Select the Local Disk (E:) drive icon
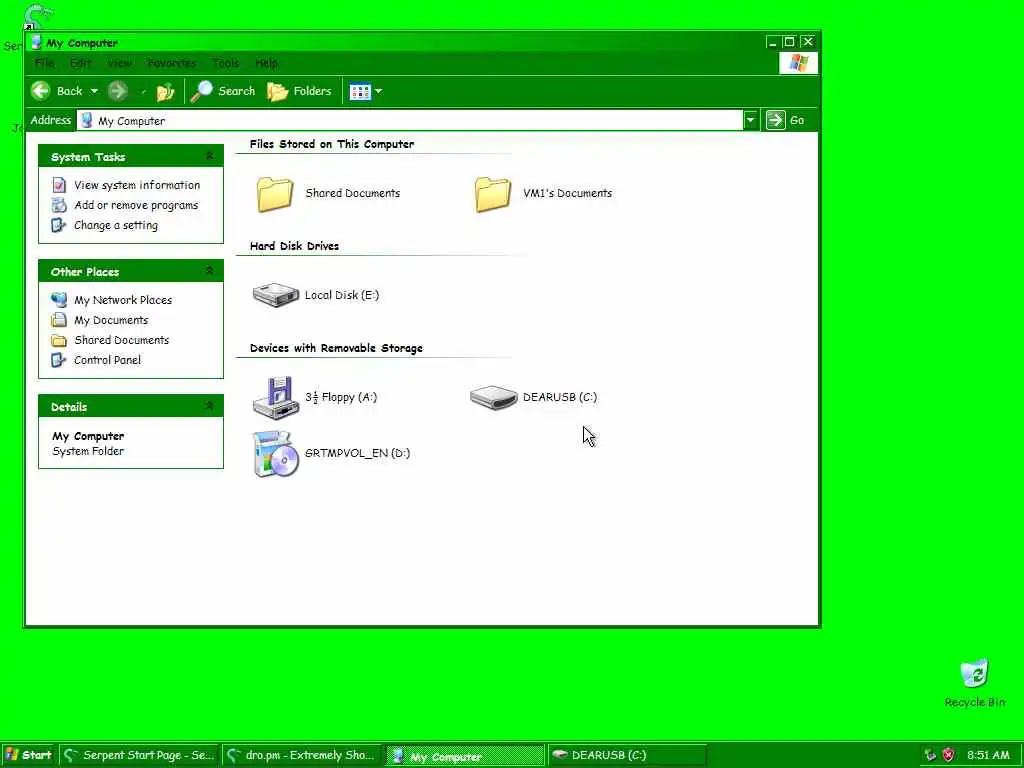1024x768 pixels. 276,295
